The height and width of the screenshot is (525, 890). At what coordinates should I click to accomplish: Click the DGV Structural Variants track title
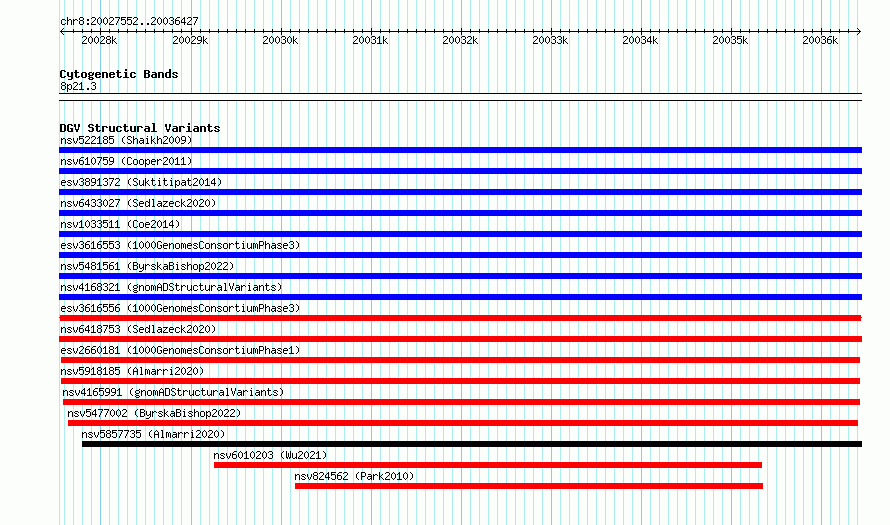[140, 128]
